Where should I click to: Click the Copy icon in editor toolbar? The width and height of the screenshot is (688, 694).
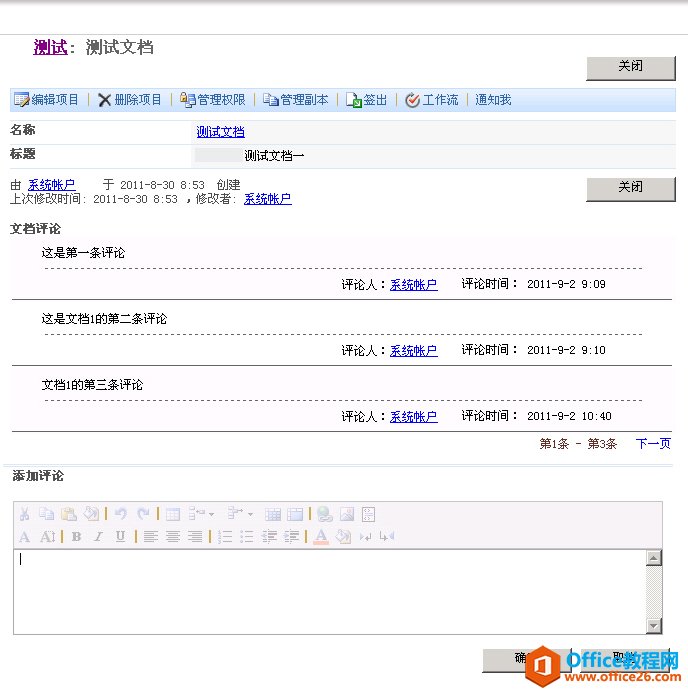pos(46,514)
